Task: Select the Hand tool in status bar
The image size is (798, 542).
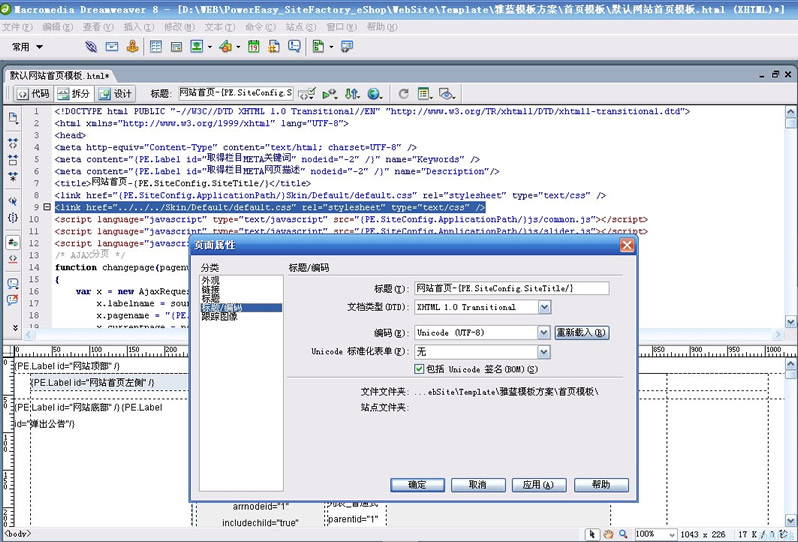Action: click(x=608, y=534)
